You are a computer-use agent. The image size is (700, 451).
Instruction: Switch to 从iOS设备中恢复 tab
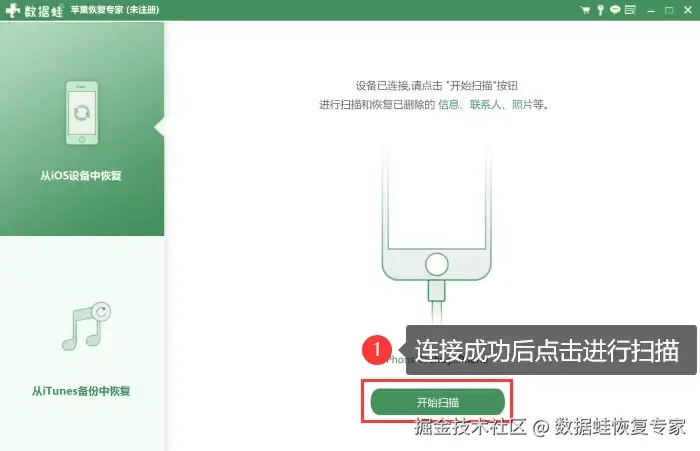click(x=82, y=129)
